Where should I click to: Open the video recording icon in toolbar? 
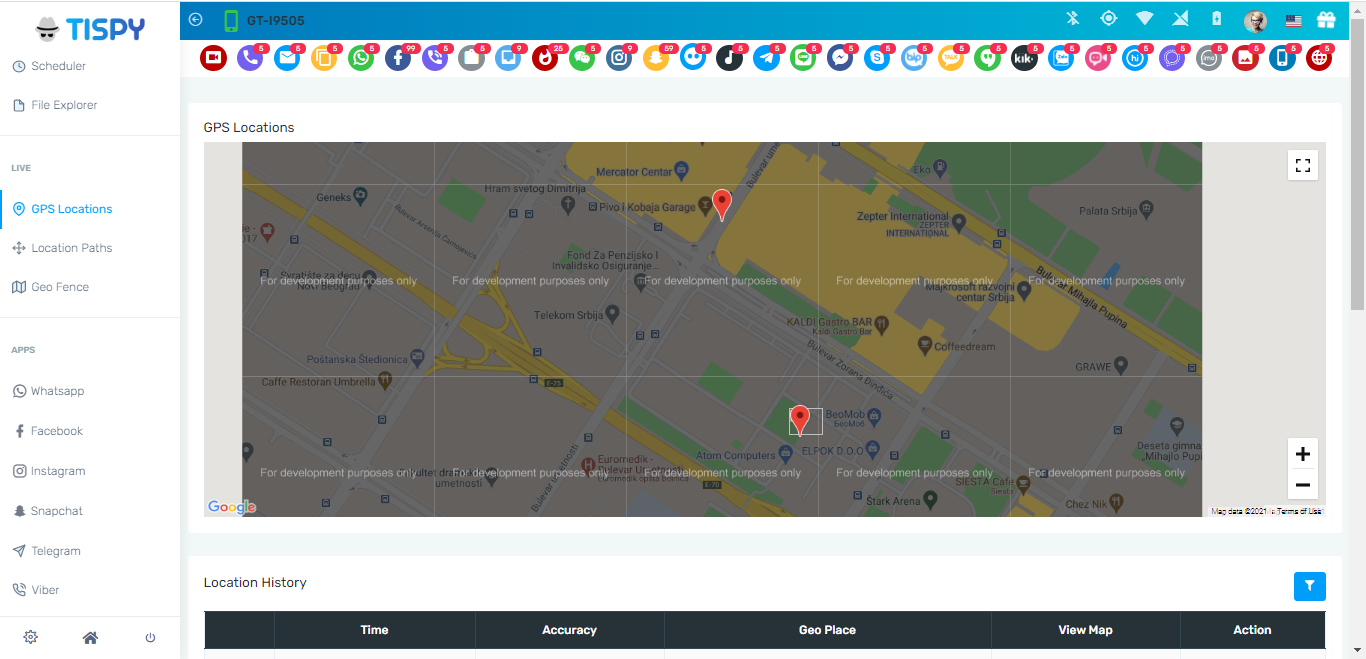pyautogui.click(x=213, y=58)
